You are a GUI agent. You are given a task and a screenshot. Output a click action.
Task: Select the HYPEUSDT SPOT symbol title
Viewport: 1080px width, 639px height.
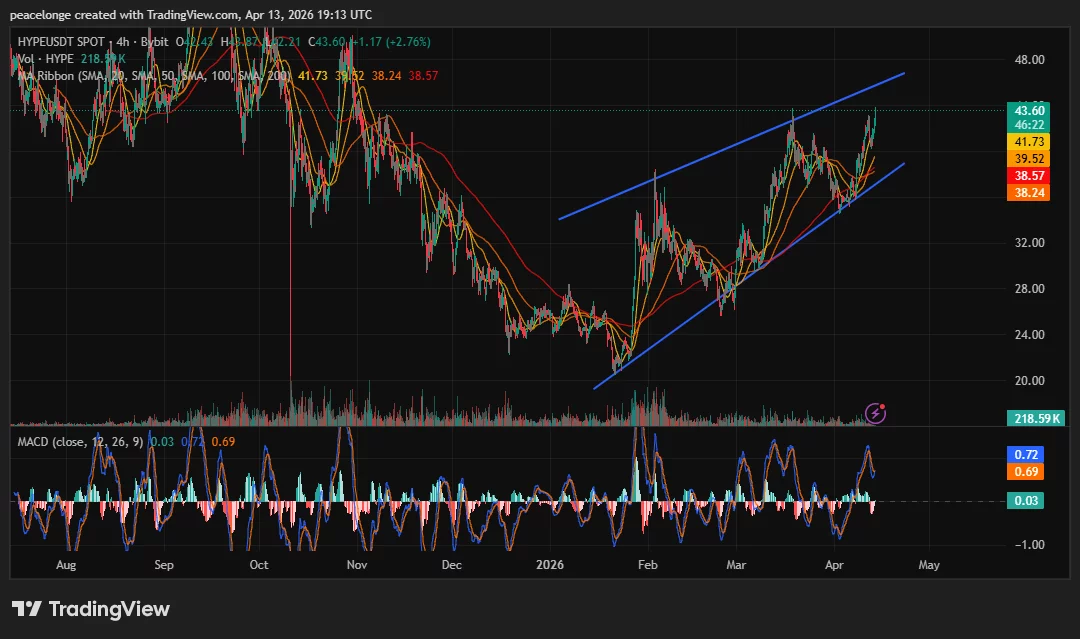coord(60,43)
